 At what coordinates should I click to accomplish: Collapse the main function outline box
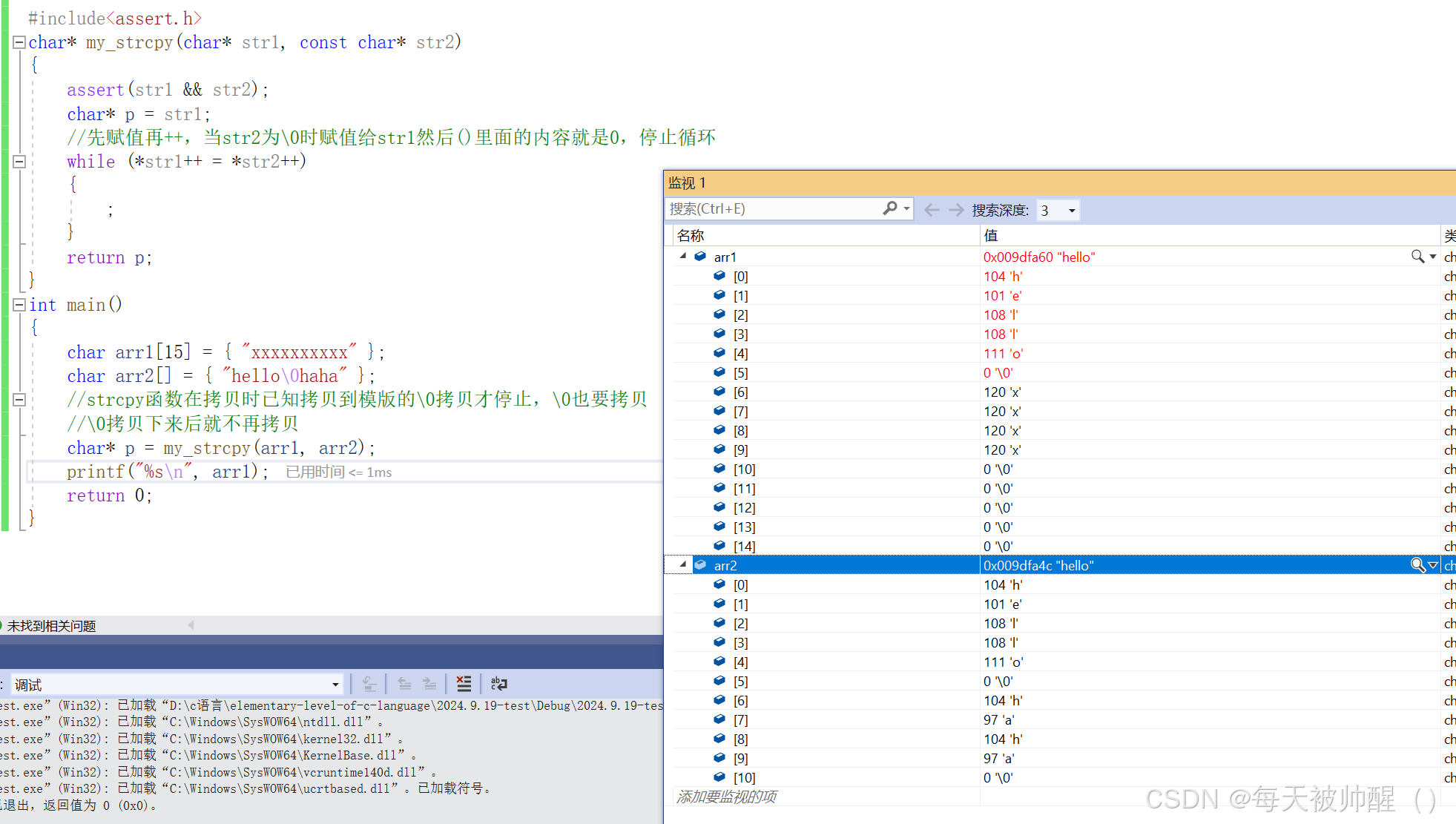(x=20, y=305)
